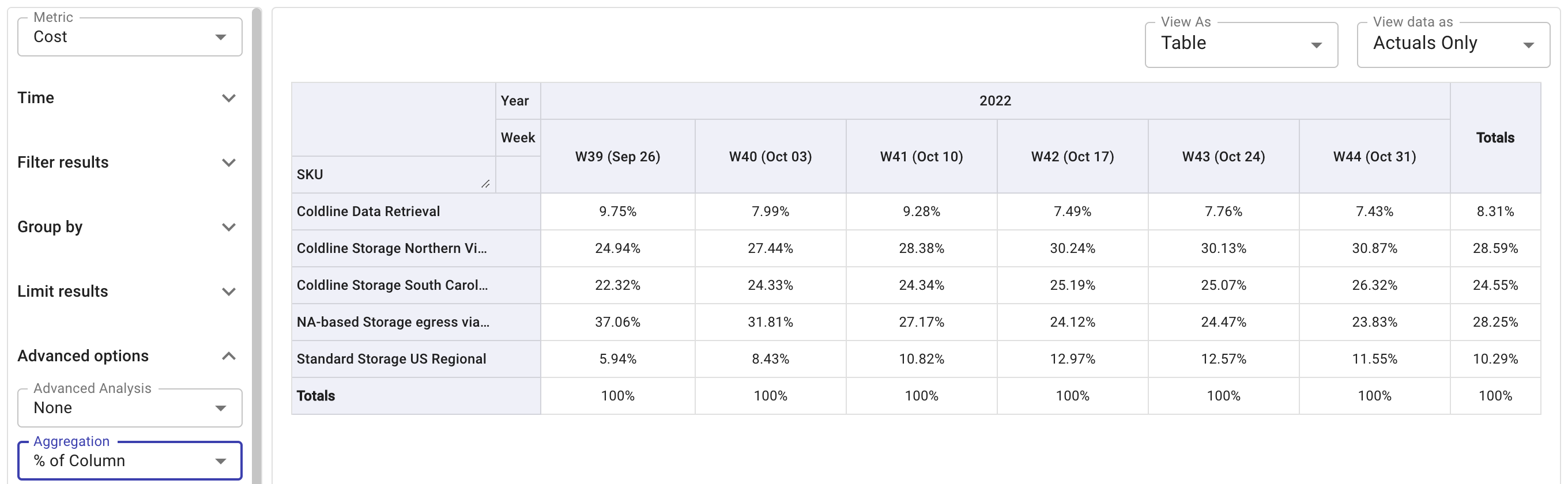The height and width of the screenshot is (484, 1568).
Task: Open the Advanced Analysis dropdown showing None
Action: [x=130, y=407]
